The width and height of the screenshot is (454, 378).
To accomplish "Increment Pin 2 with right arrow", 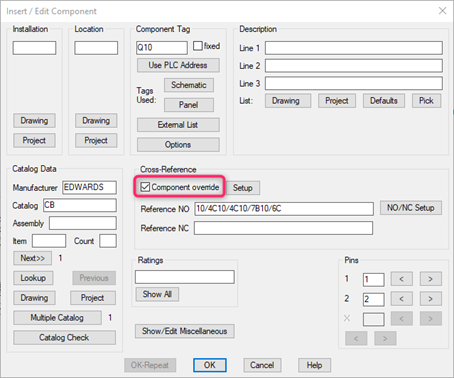I will [431, 299].
